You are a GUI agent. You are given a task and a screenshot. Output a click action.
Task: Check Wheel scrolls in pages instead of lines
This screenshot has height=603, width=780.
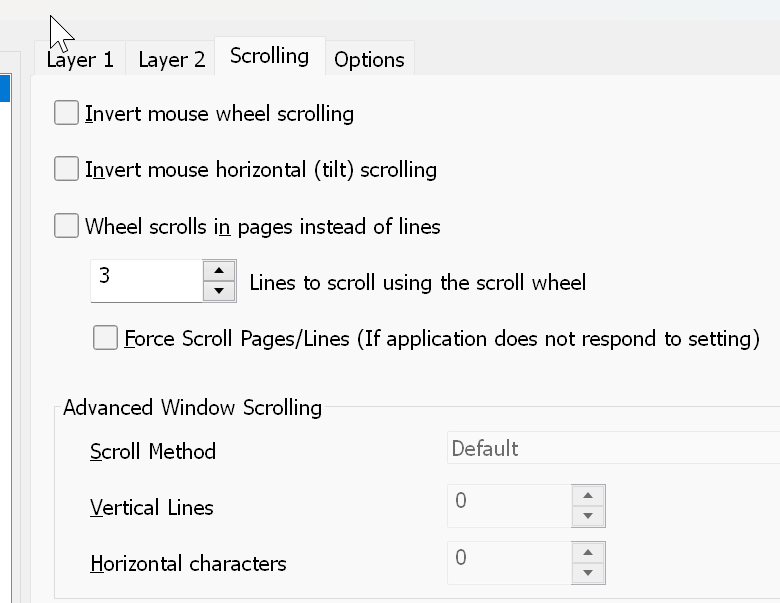pos(66,225)
